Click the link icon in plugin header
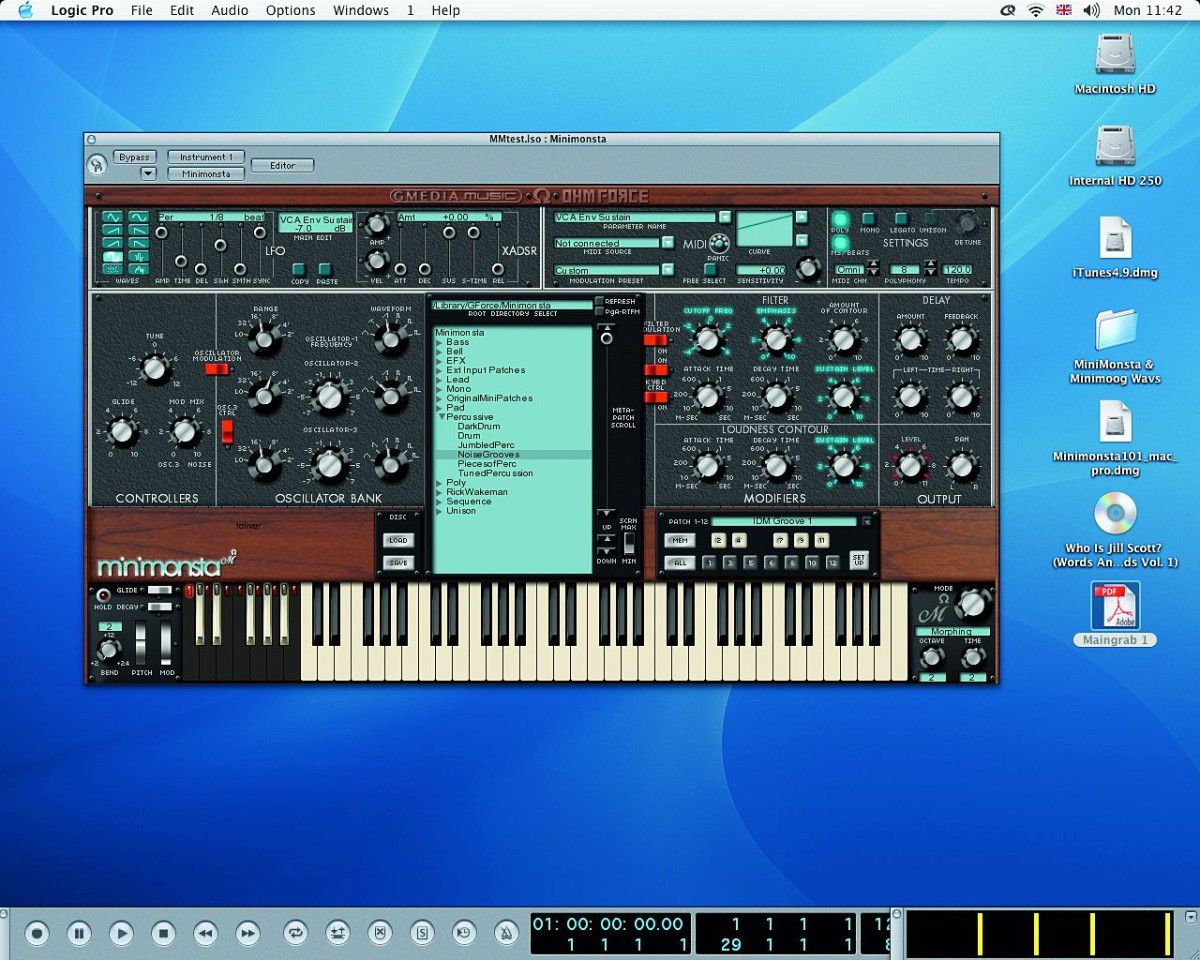Viewport: 1200px width, 960px height. pos(97,165)
